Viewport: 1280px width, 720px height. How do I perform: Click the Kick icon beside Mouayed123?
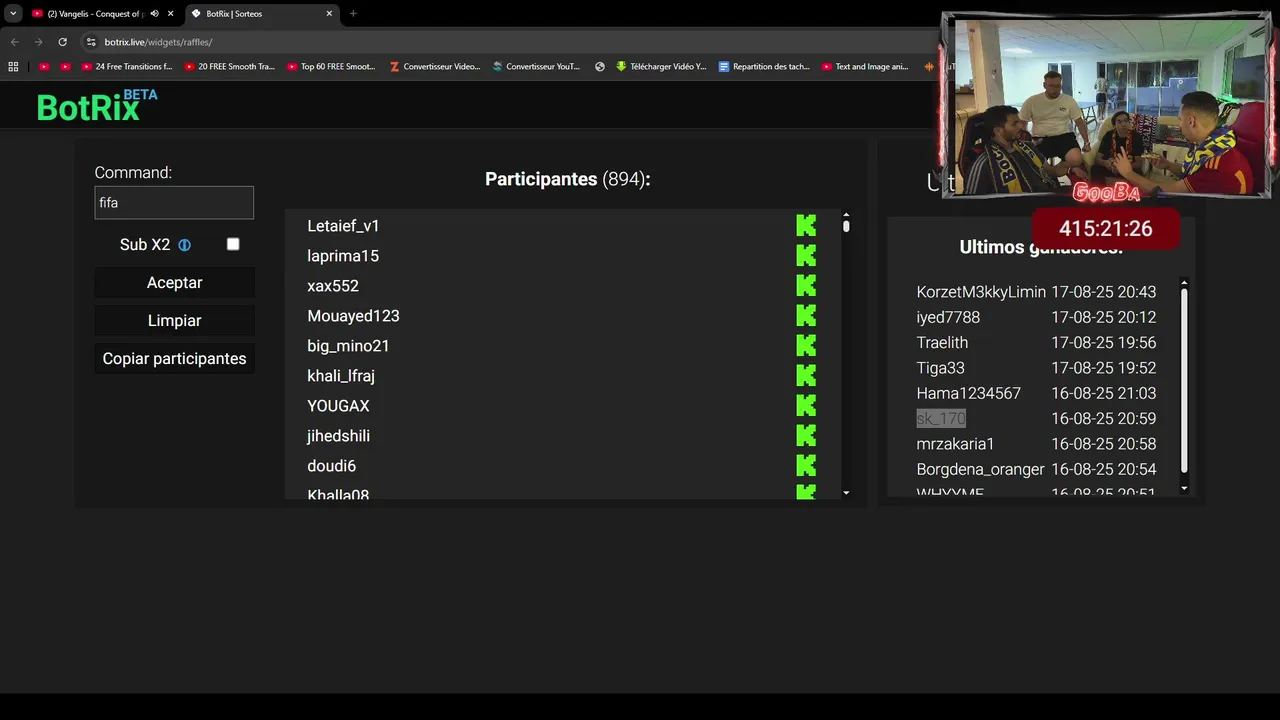pos(806,315)
